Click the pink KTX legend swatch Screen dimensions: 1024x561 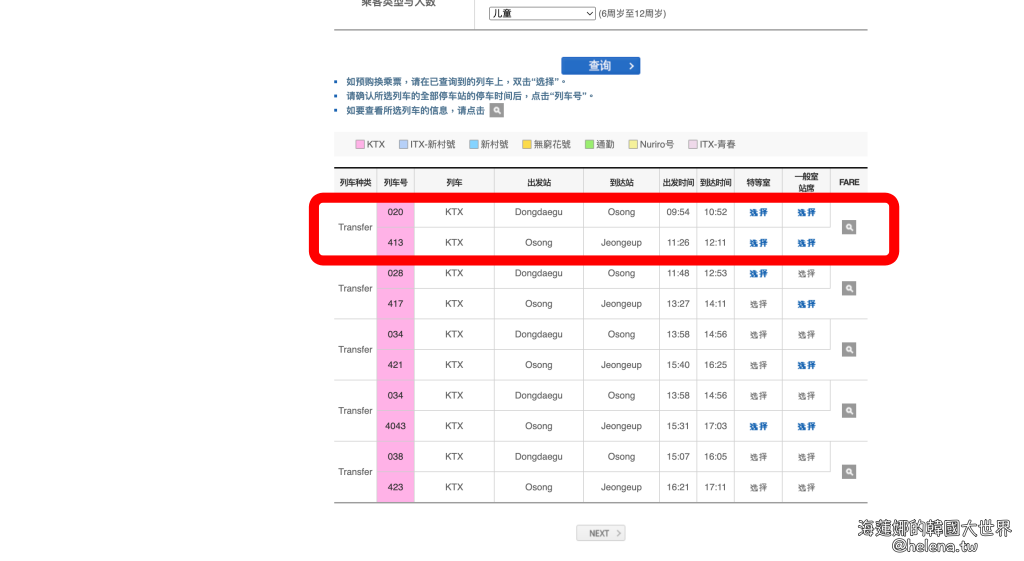coord(360,145)
